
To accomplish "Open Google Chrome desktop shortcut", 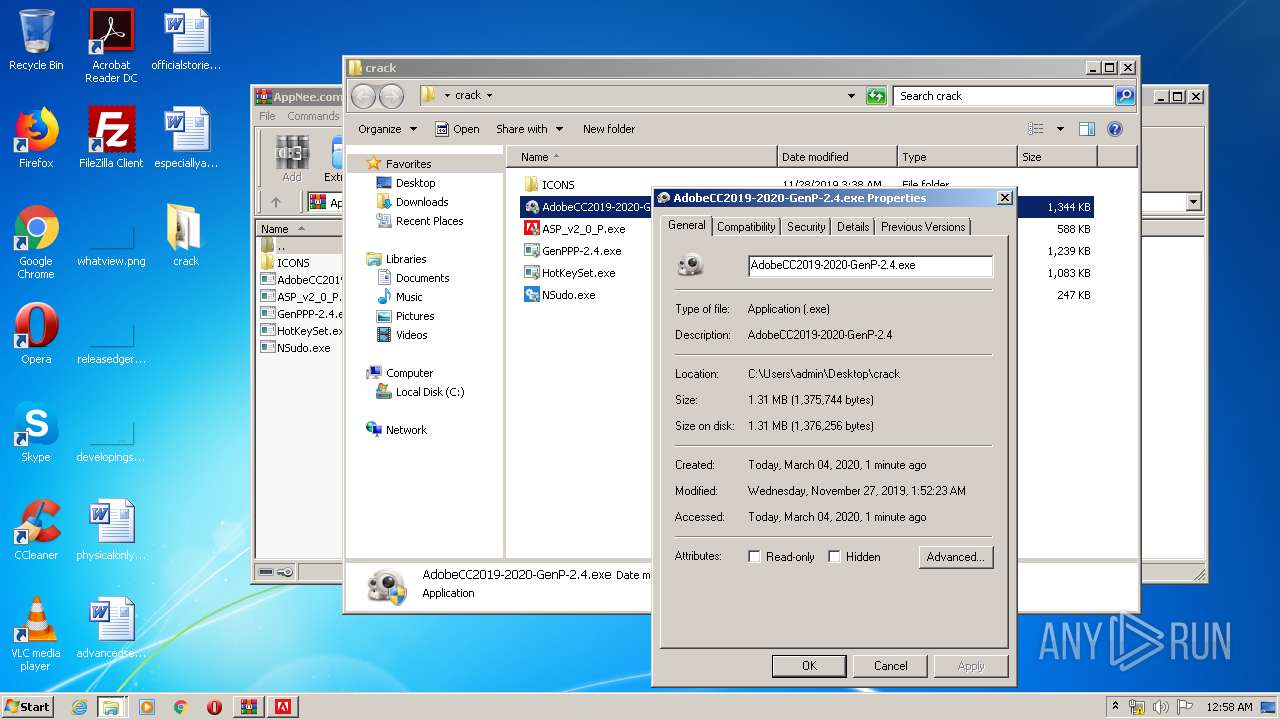I will point(36,242).
